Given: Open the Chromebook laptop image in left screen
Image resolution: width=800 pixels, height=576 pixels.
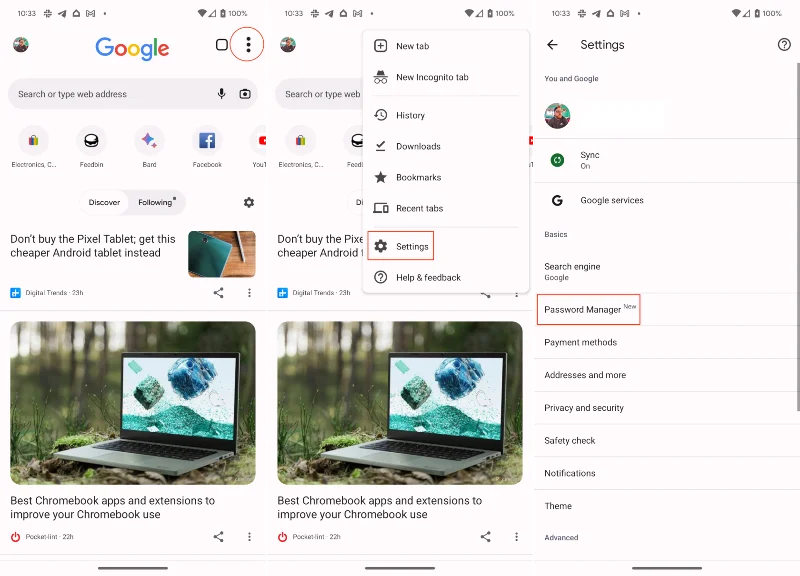Looking at the screenshot, I should (x=133, y=403).
